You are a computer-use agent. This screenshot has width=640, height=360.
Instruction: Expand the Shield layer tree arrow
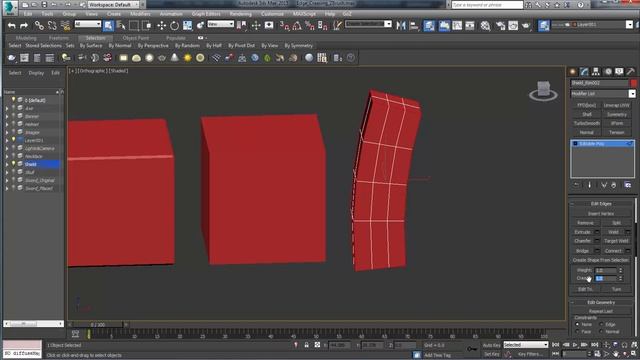(x=7, y=164)
